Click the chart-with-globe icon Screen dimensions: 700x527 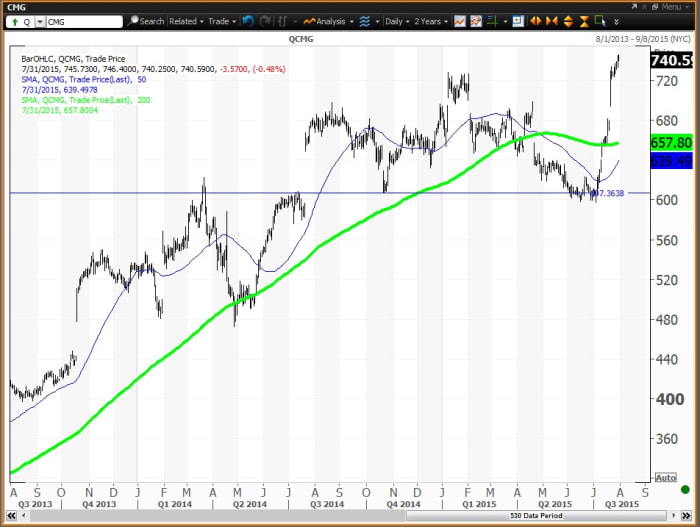coord(476,21)
